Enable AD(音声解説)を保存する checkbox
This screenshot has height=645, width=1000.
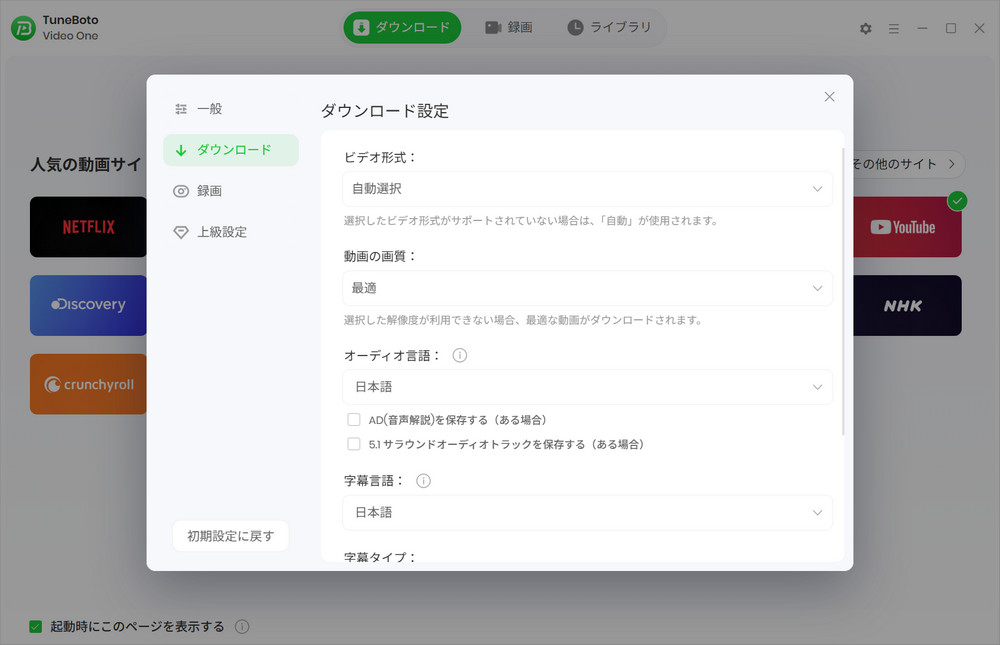pos(353,420)
